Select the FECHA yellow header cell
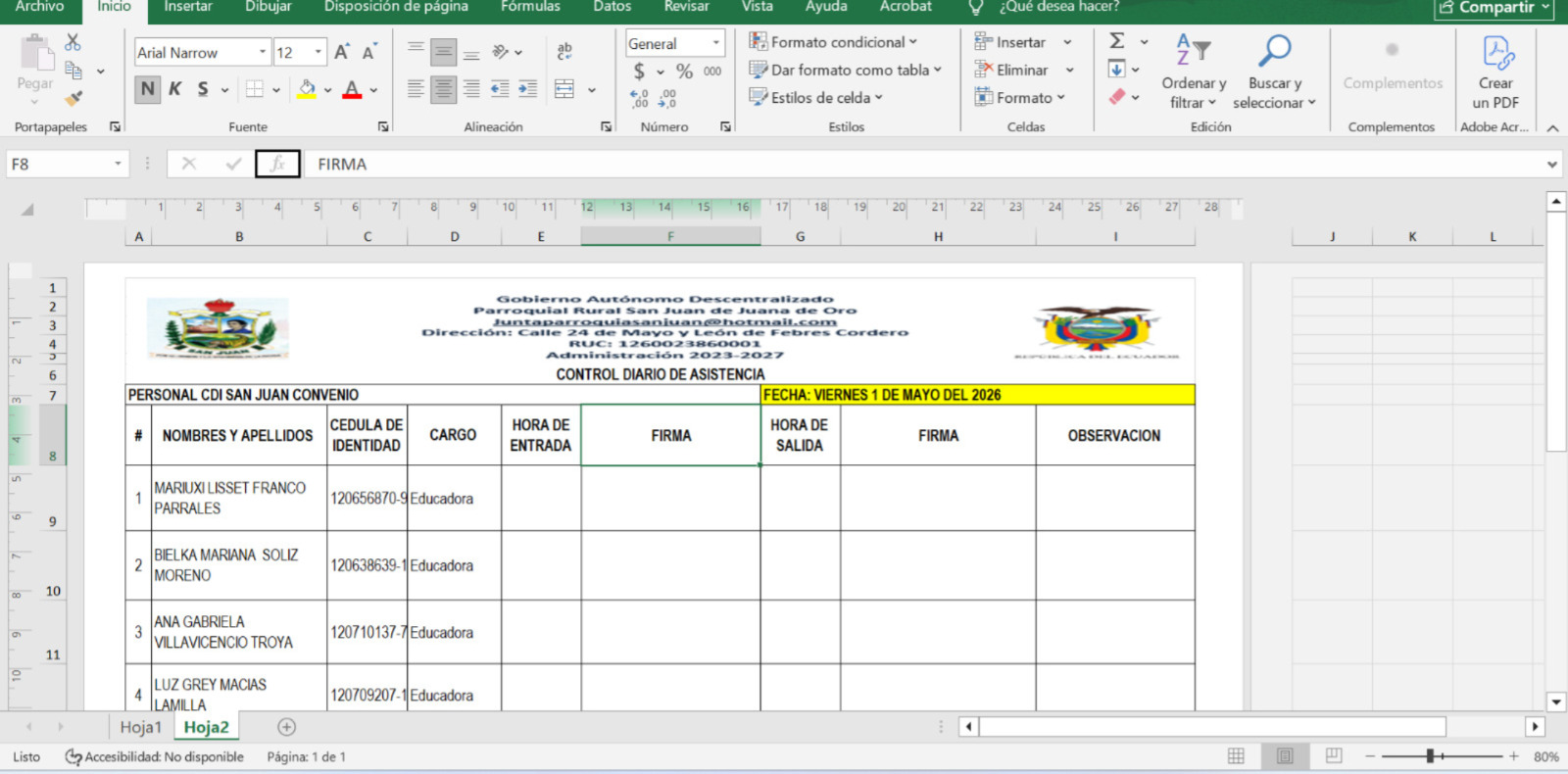1568x774 pixels. [x=977, y=395]
